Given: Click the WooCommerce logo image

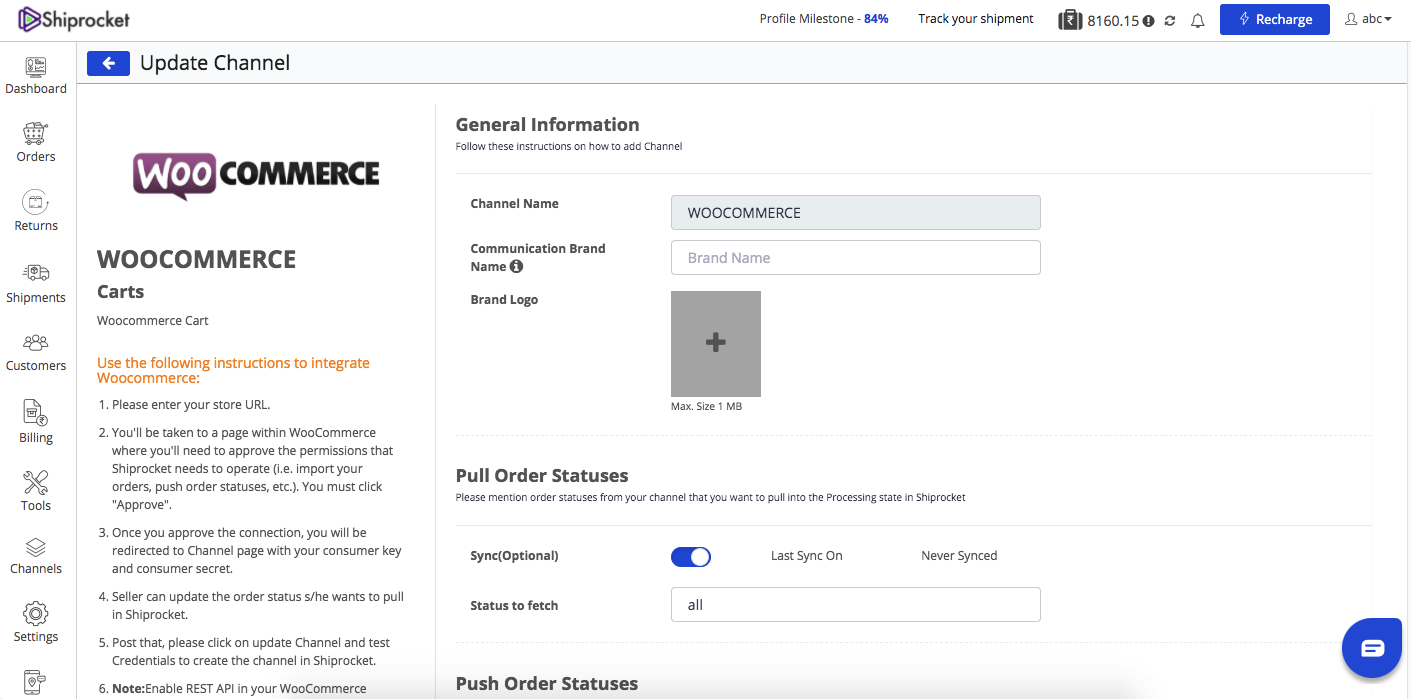Looking at the screenshot, I should (x=257, y=175).
